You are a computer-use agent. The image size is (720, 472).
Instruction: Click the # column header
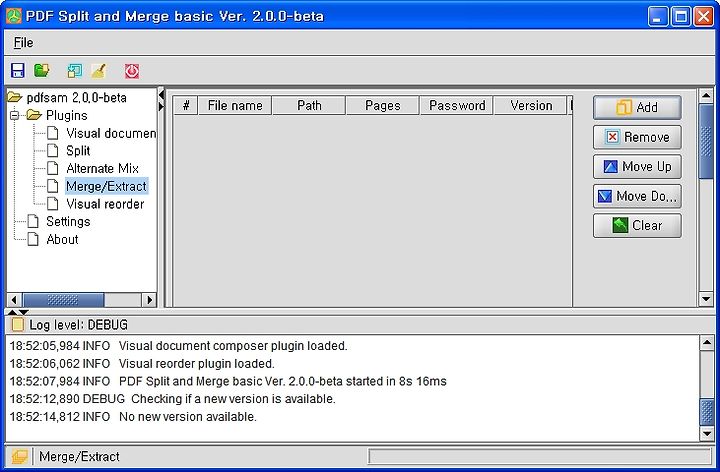pyautogui.click(x=186, y=106)
